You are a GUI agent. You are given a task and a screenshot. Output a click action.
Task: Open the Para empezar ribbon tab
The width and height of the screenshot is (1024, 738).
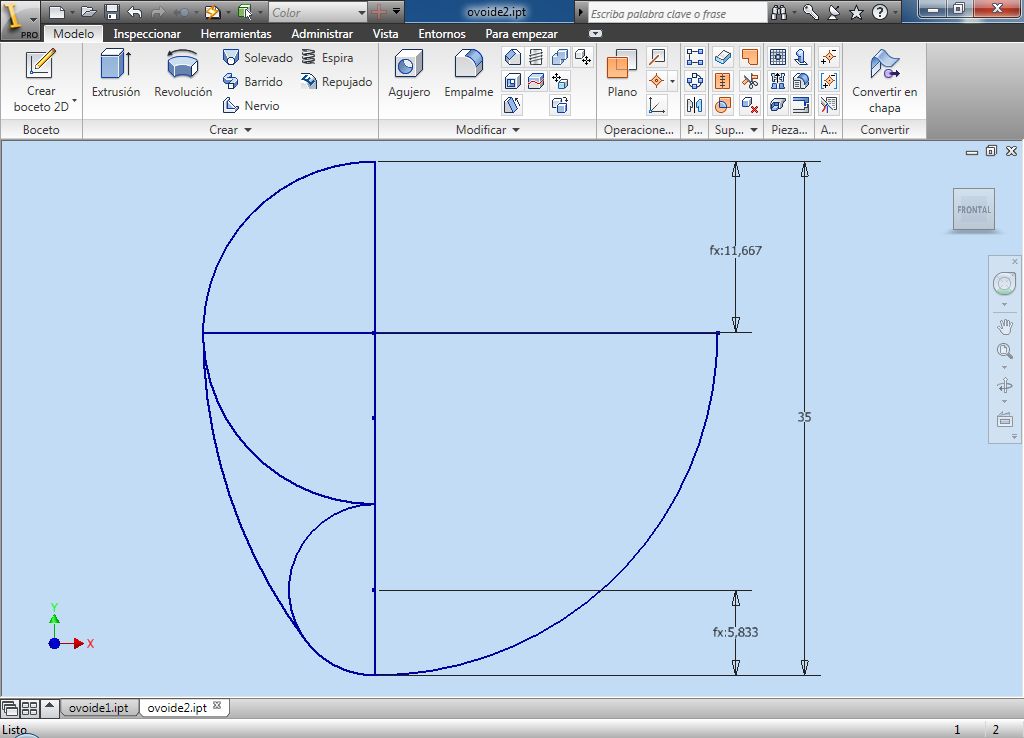pyautogui.click(x=521, y=33)
